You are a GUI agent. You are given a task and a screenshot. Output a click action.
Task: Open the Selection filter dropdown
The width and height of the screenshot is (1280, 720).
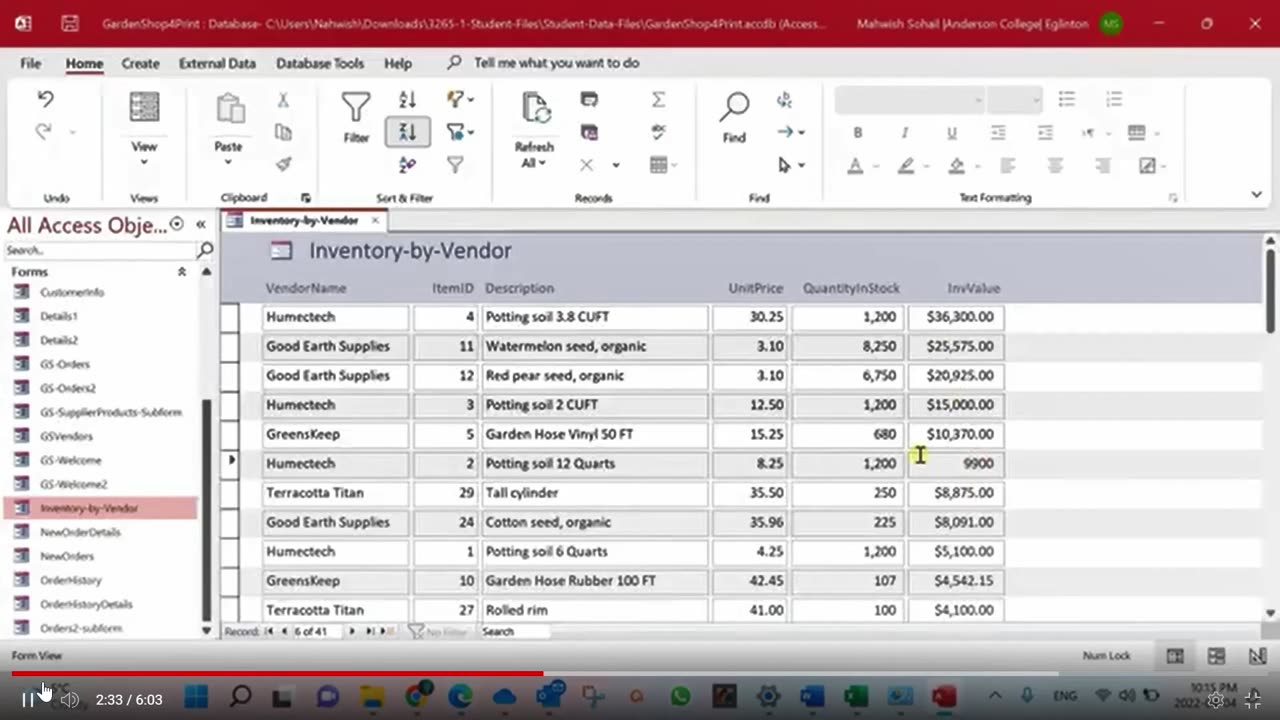(x=461, y=99)
